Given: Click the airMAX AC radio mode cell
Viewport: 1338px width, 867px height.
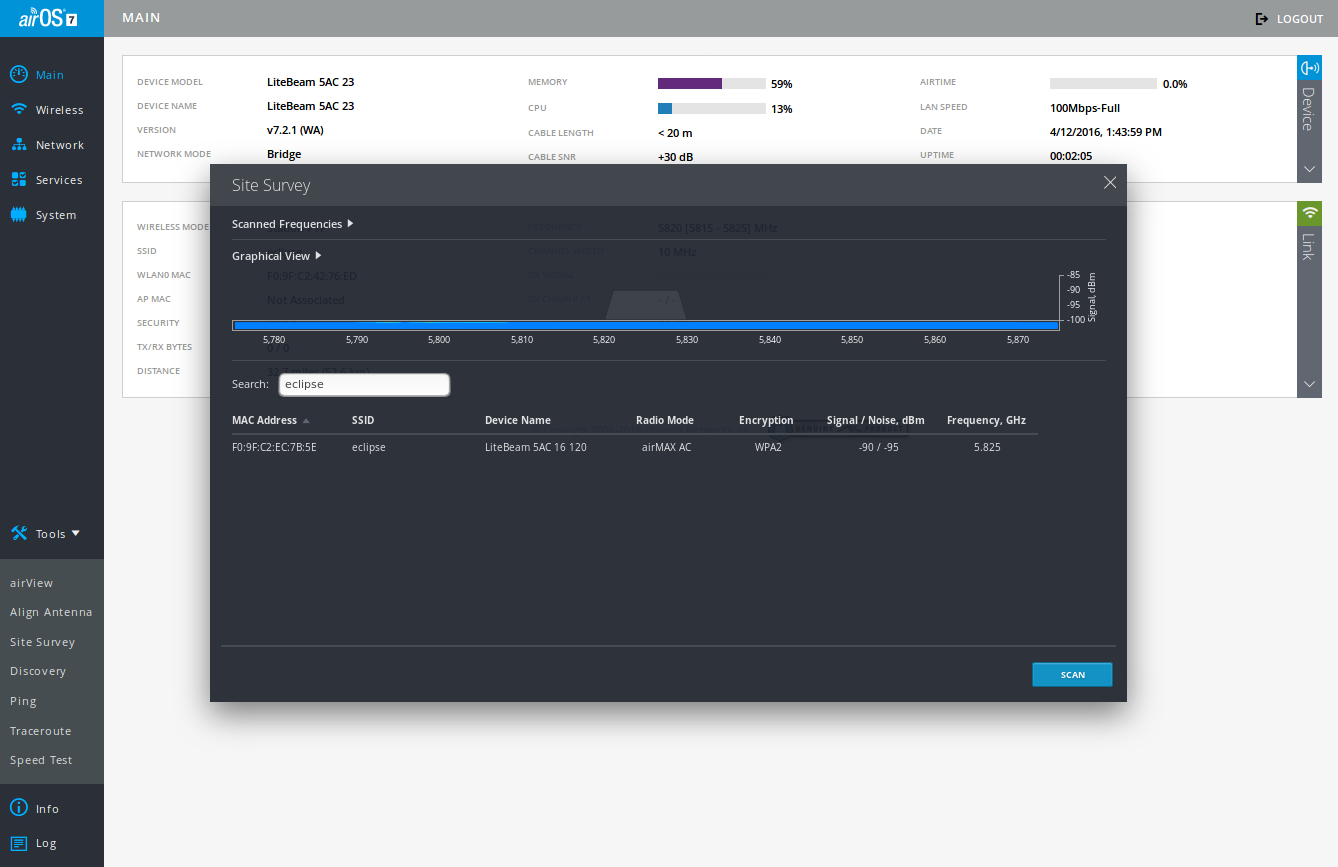Looking at the screenshot, I should tap(666, 447).
